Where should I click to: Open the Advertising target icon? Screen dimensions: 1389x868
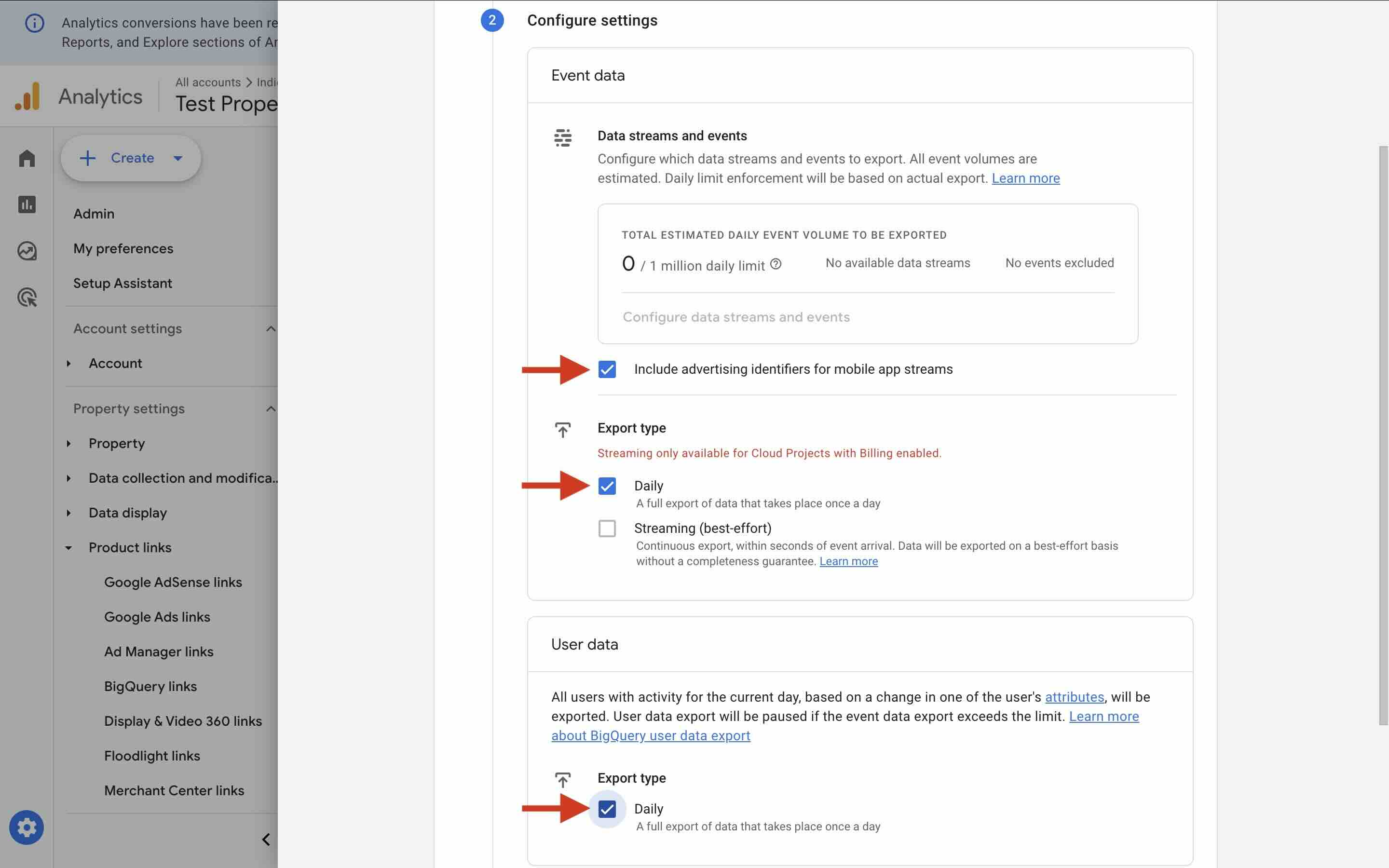[x=27, y=298]
